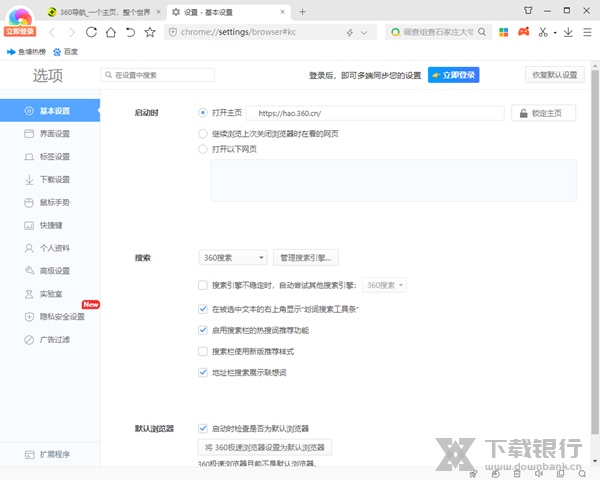
Task: Click the home page icon
Action: [111, 32]
